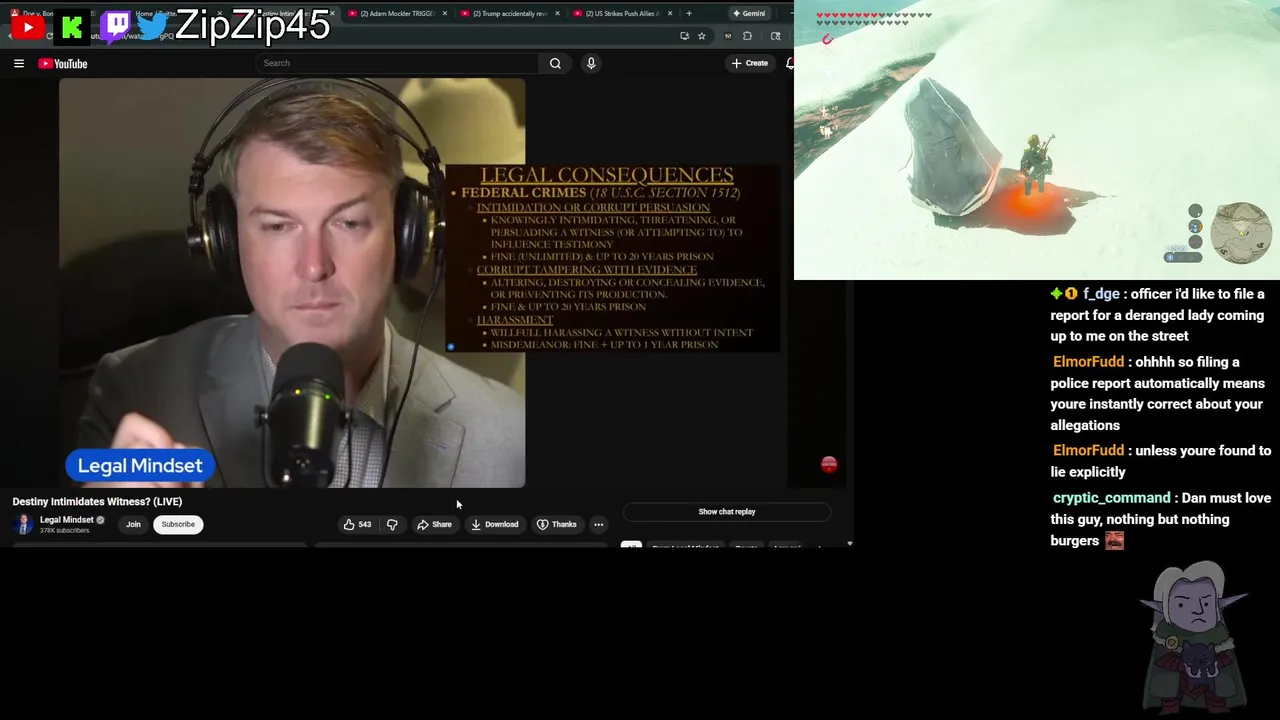
Task: Toggle the browser side panel icon
Action: point(775,36)
